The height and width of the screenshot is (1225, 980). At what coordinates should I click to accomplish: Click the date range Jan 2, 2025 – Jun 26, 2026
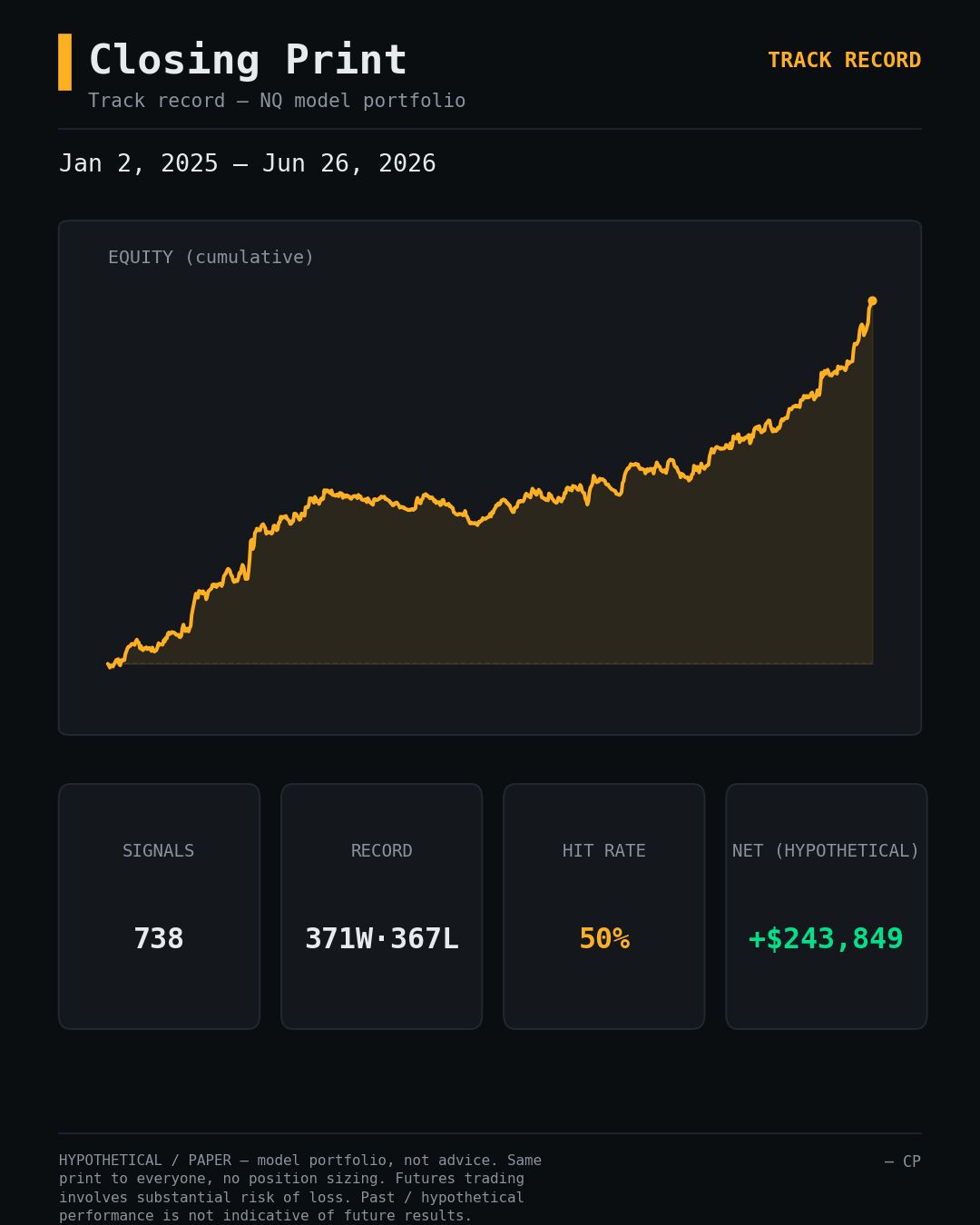248,164
